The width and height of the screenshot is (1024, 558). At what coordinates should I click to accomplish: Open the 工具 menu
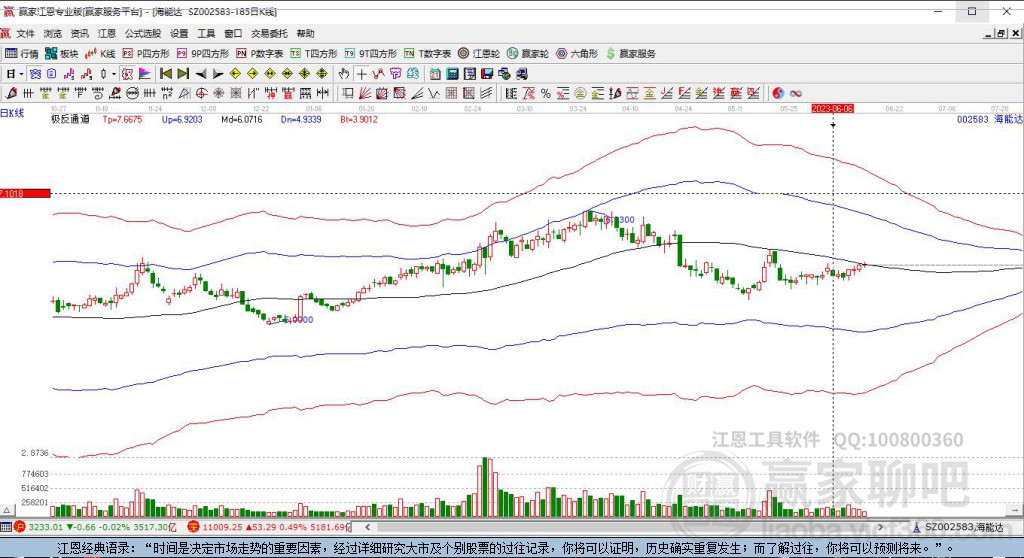[206, 33]
